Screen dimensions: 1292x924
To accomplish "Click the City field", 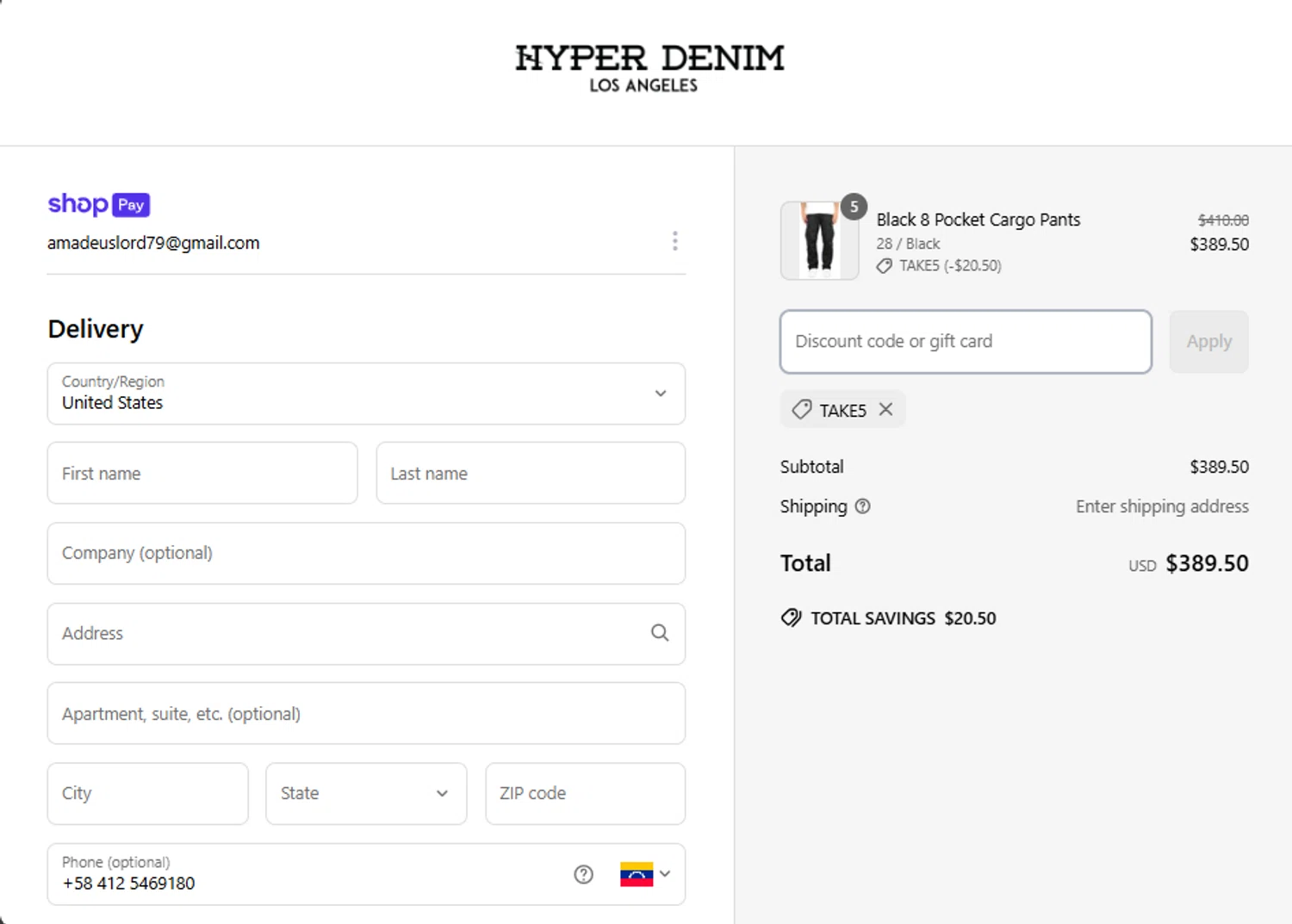I will coord(147,793).
